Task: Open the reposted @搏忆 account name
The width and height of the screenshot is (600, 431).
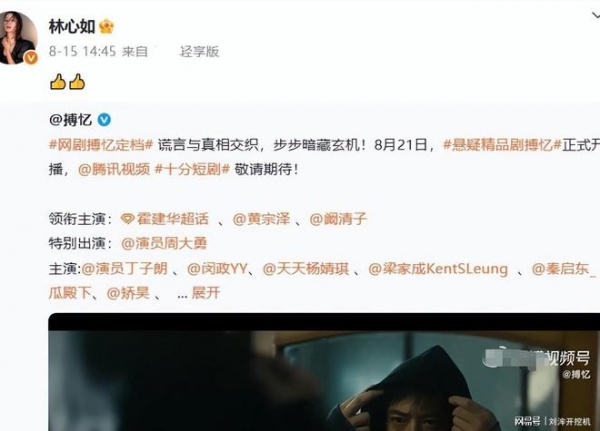Action: tap(71, 120)
